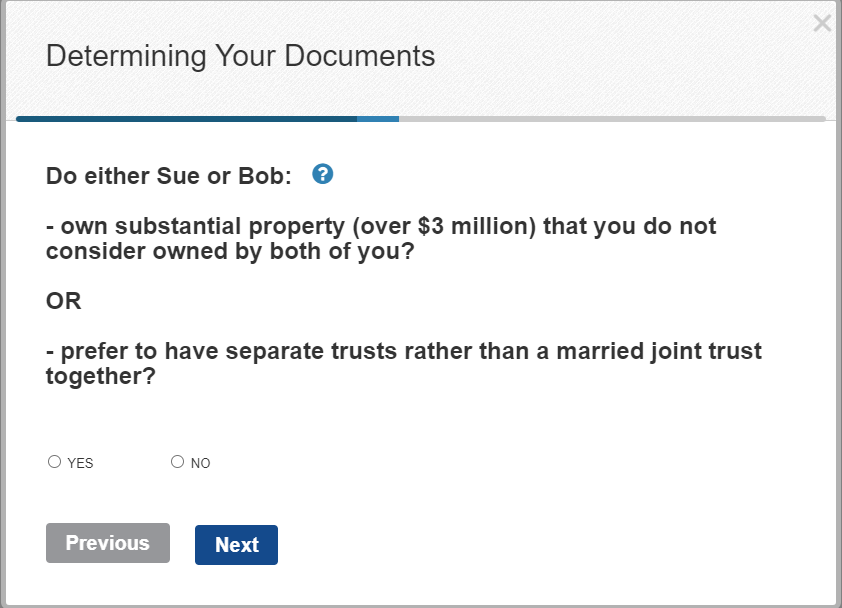
Task: Open the blue question mark help icon
Action: 323,174
